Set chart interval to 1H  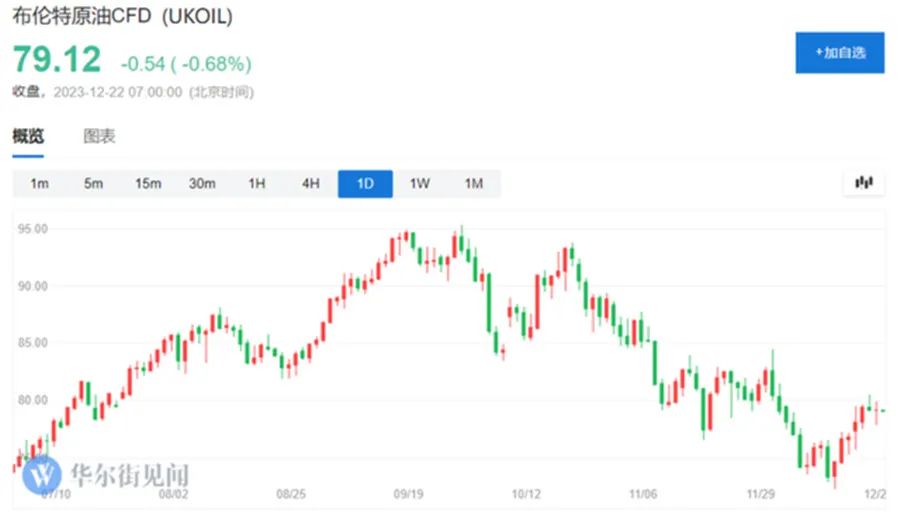click(257, 184)
